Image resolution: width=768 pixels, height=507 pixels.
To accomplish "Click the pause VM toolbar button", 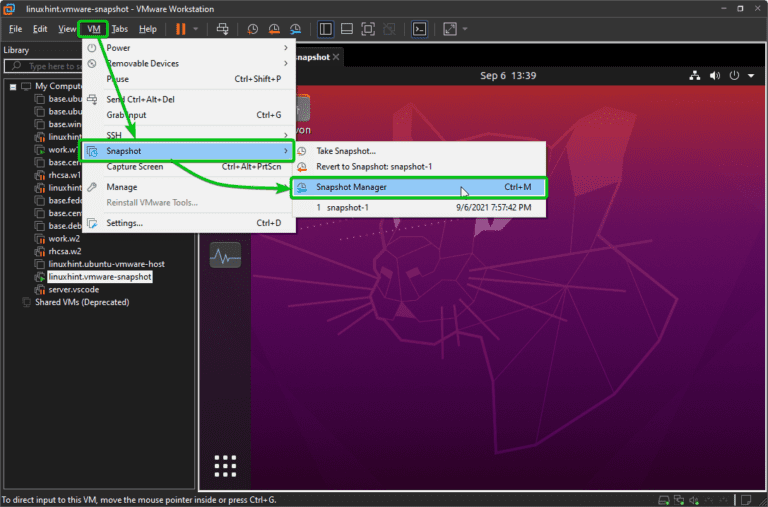I will (x=181, y=29).
